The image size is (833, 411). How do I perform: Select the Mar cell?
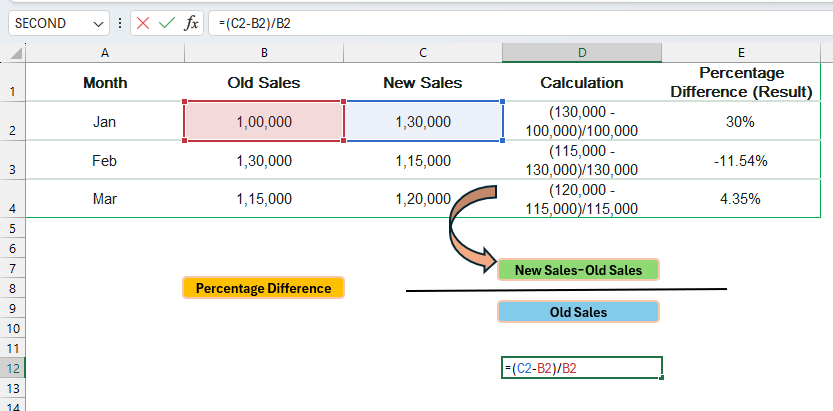tap(105, 199)
